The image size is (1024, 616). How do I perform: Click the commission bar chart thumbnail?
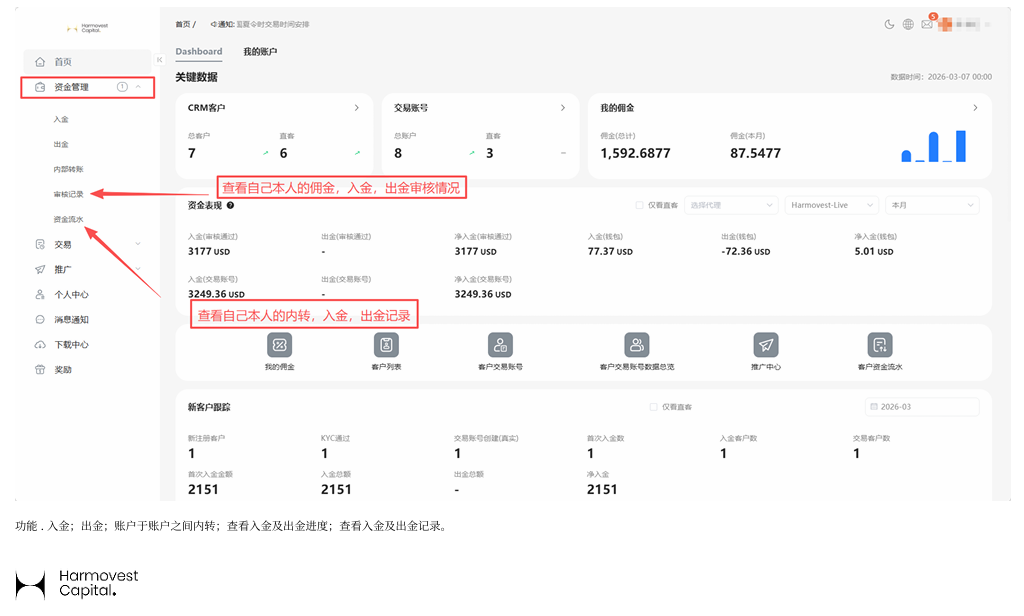coord(934,146)
